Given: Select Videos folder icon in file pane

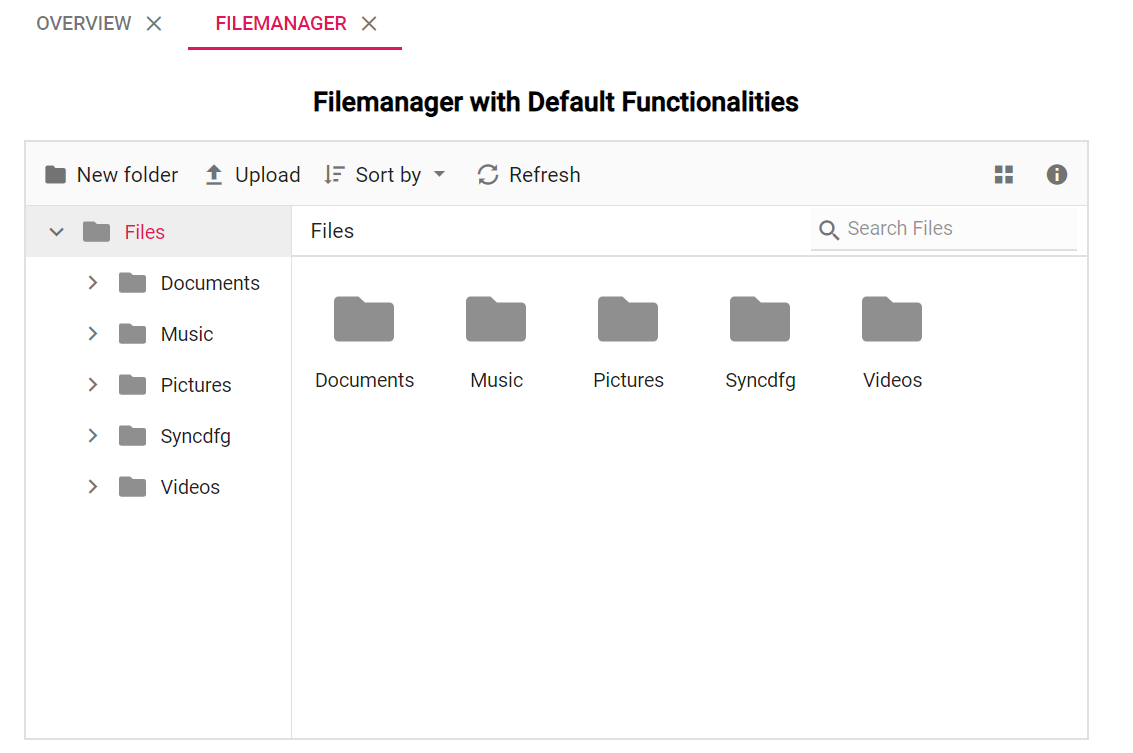Looking at the screenshot, I should [892, 319].
